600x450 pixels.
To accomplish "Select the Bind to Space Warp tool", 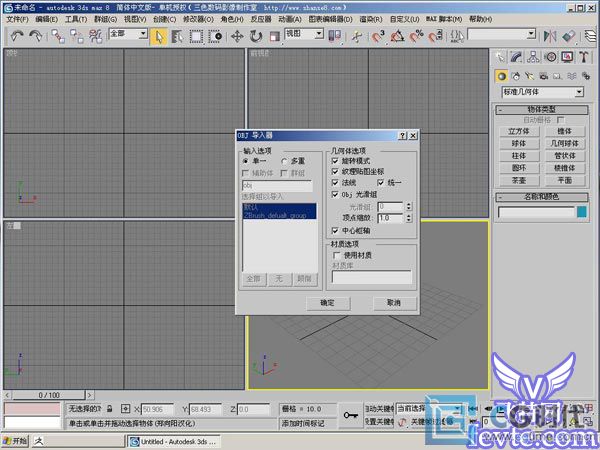I will 95,36.
